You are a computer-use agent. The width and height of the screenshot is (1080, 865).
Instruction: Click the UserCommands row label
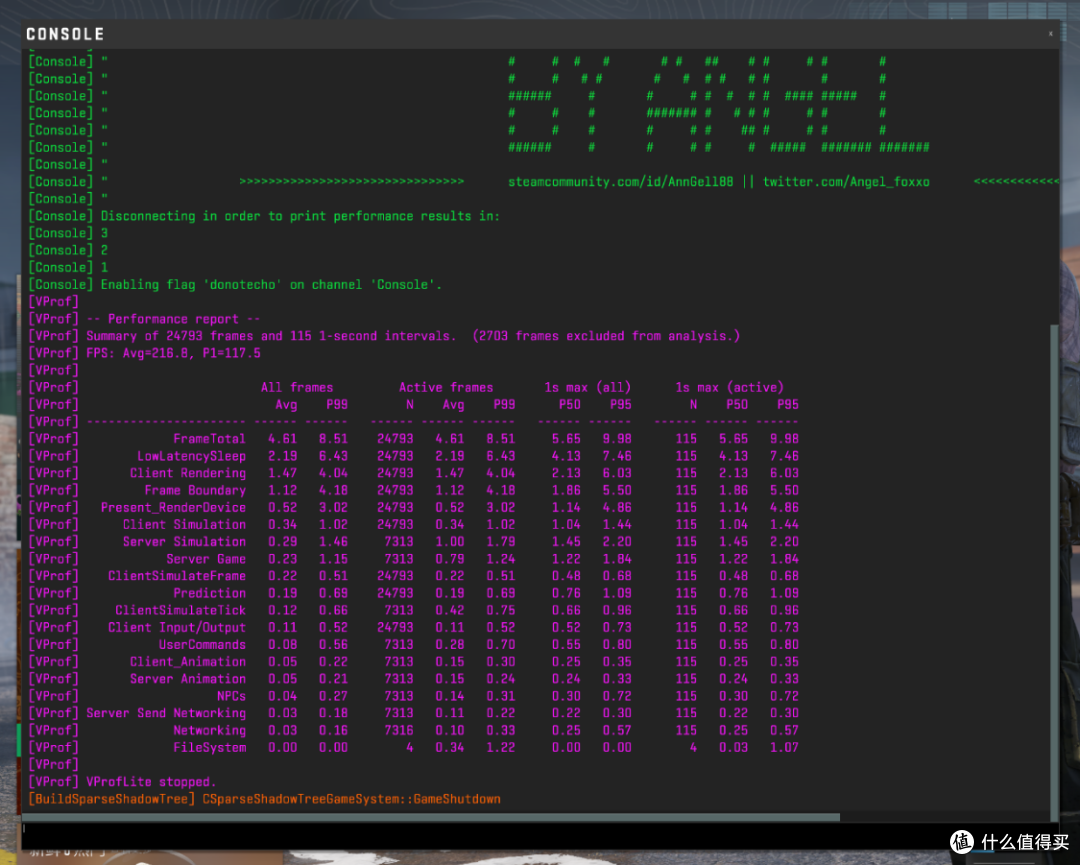point(202,645)
